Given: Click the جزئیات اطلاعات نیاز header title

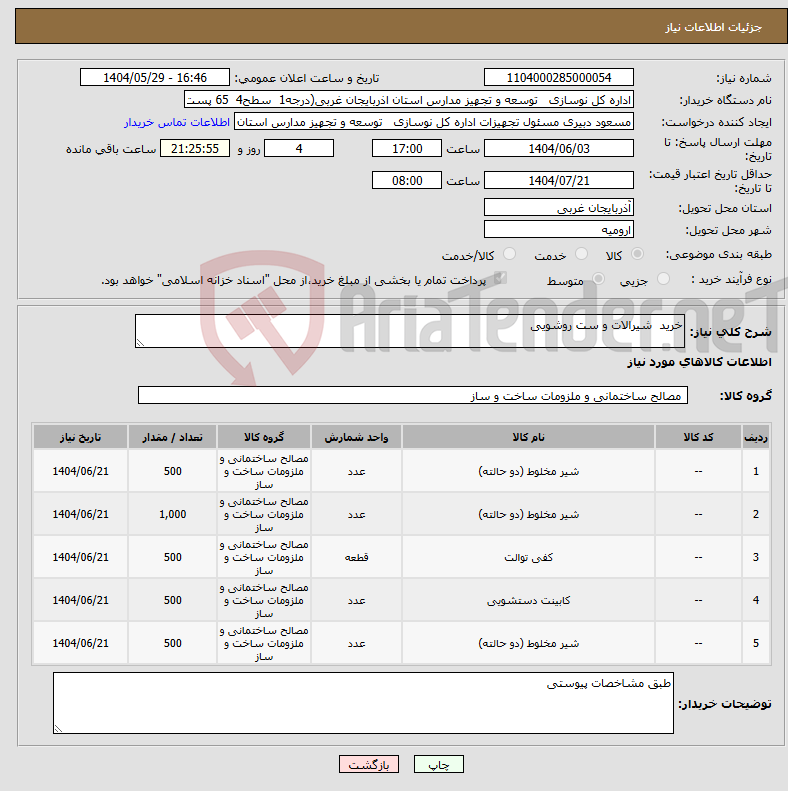Looking at the screenshot, I should click(x=713, y=27).
